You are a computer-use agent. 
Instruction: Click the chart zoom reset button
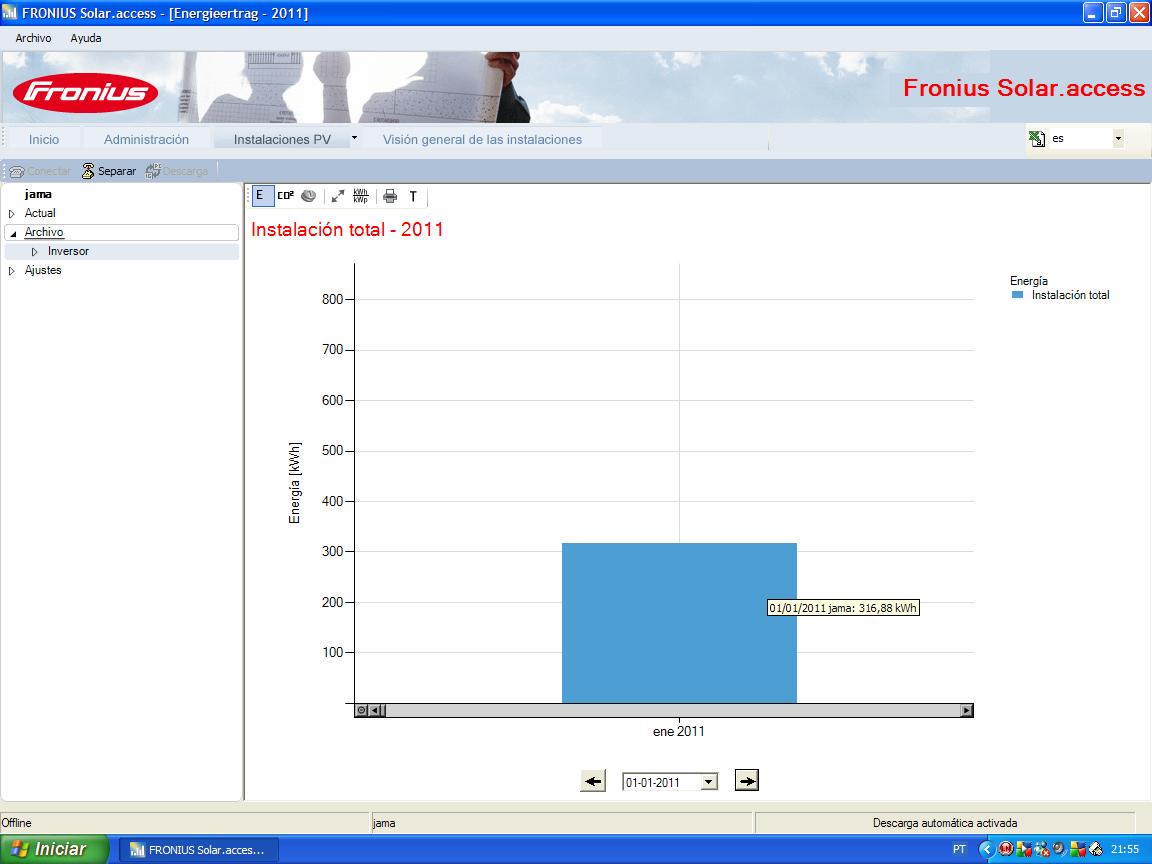[x=361, y=710]
